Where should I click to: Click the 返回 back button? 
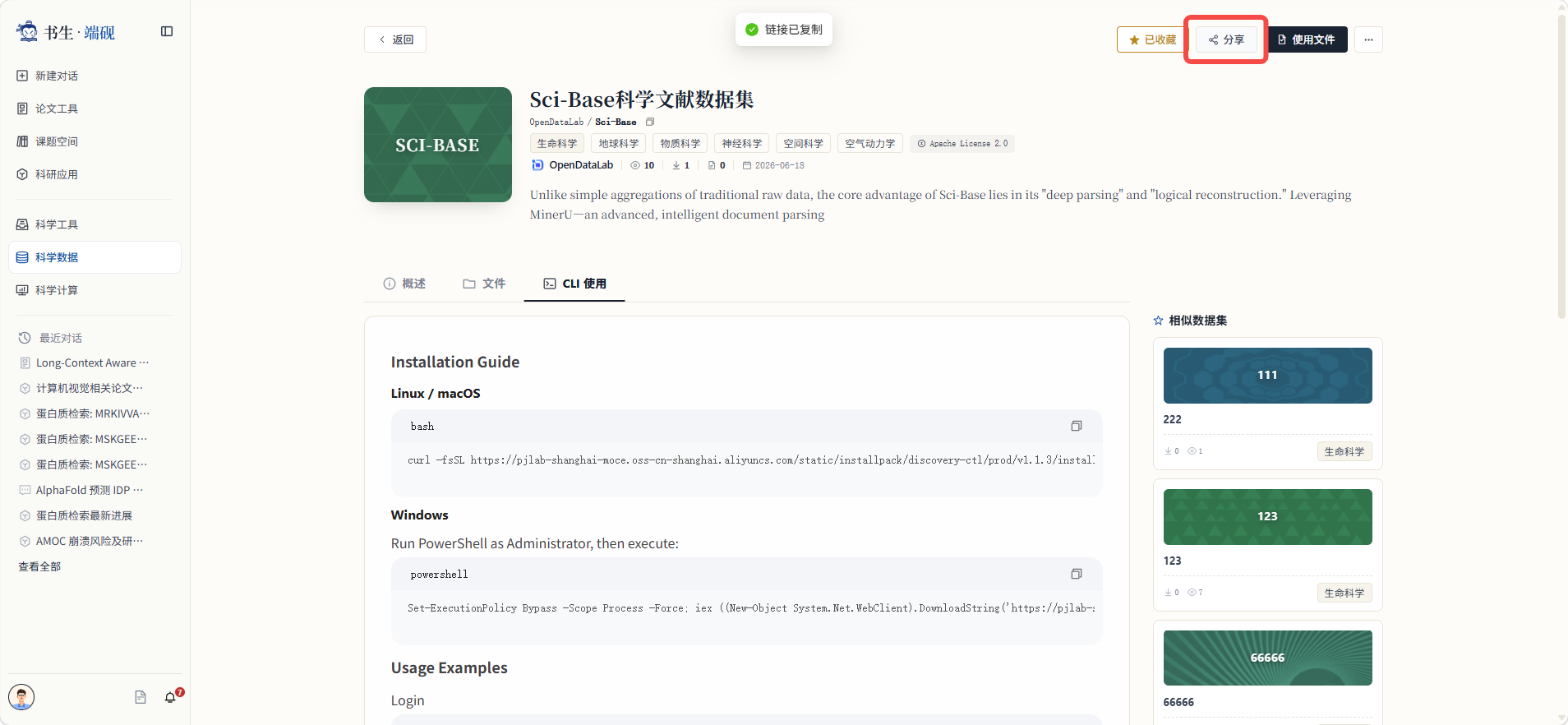(395, 39)
